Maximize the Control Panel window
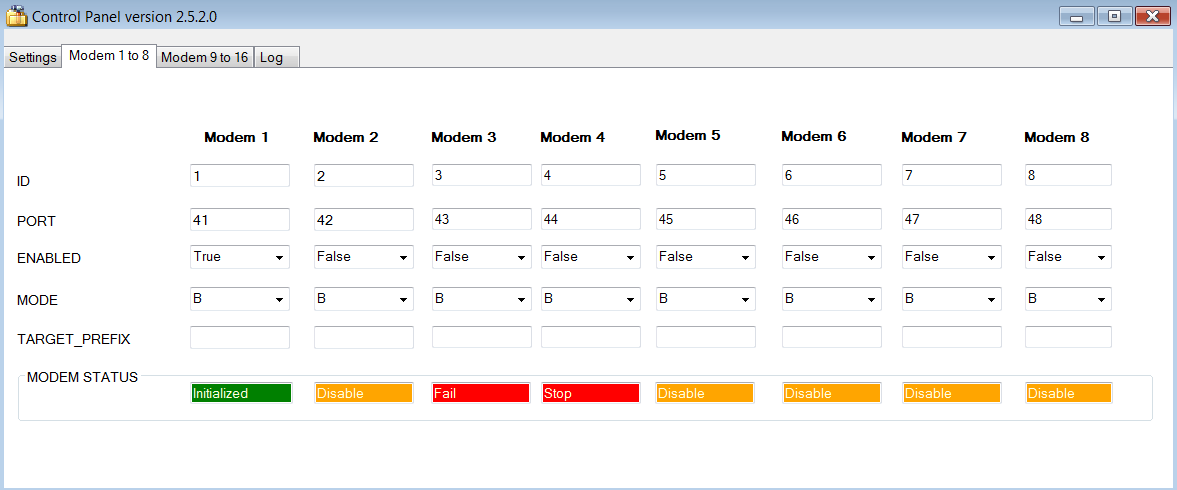Viewport: 1177px width, 490px height. click(x=1114, y=17)
